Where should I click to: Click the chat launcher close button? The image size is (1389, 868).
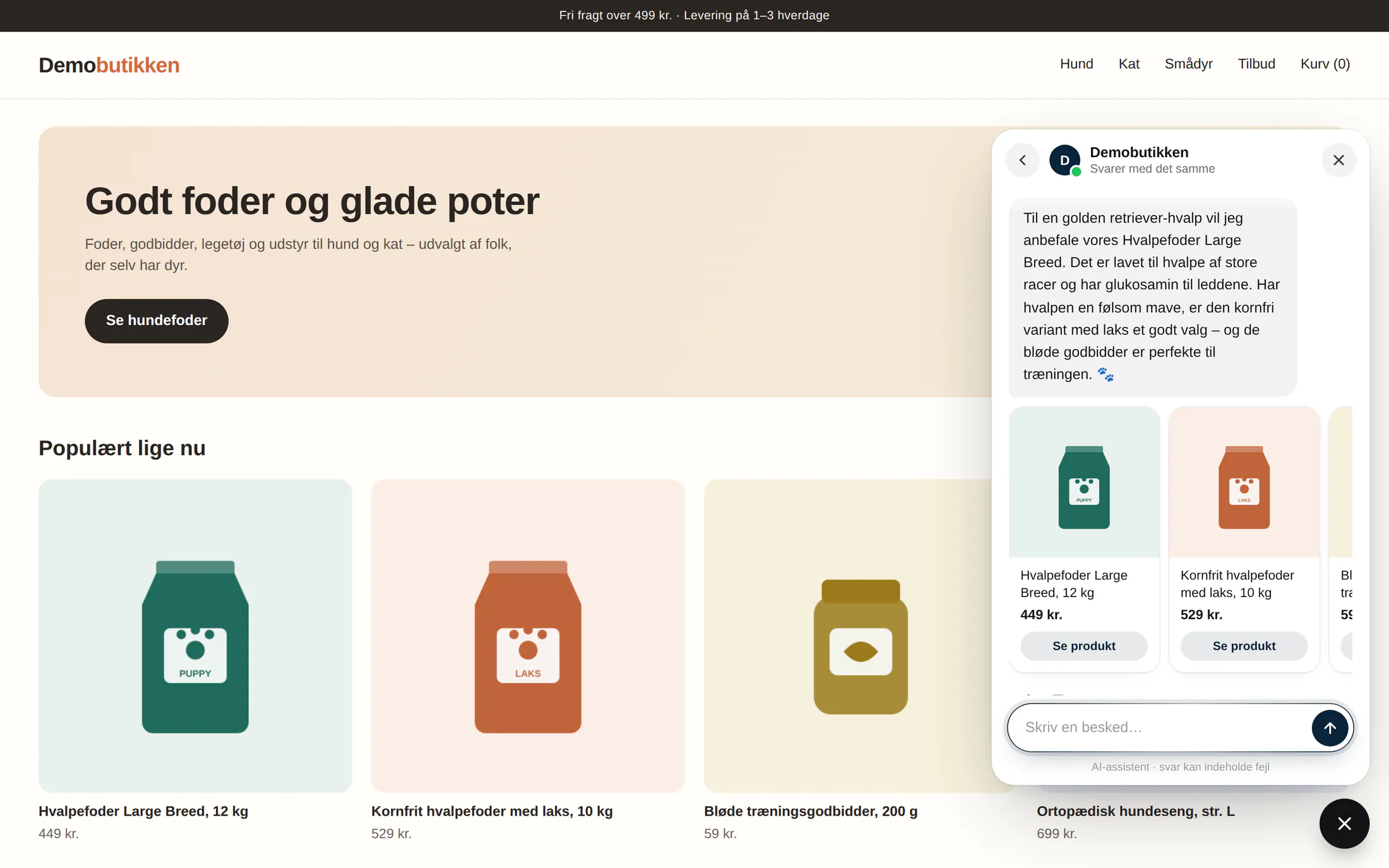pyautogui.click(x=1344, y=823)
